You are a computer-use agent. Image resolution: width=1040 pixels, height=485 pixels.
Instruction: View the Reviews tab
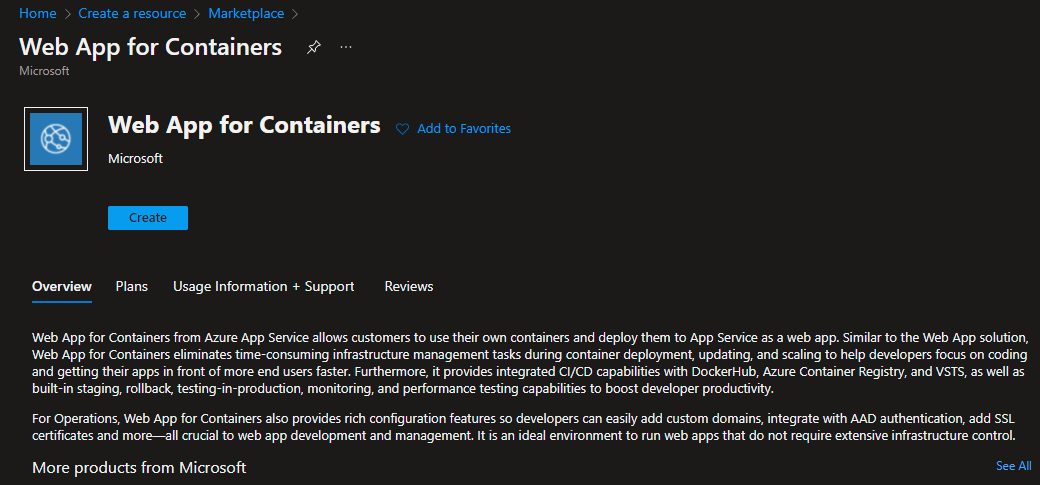409,286
